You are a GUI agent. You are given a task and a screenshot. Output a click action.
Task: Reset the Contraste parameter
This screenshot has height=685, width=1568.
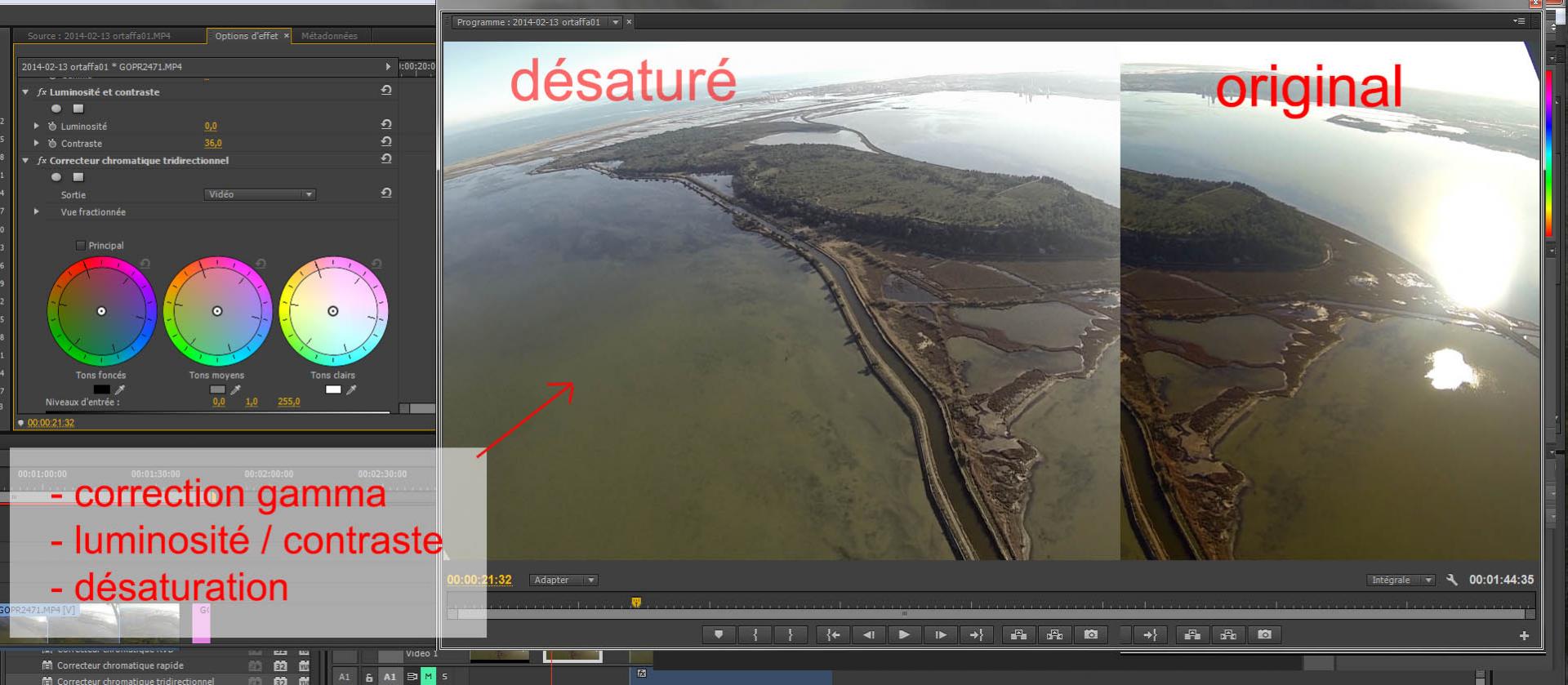pyautogui.click(x=386, y=142)
